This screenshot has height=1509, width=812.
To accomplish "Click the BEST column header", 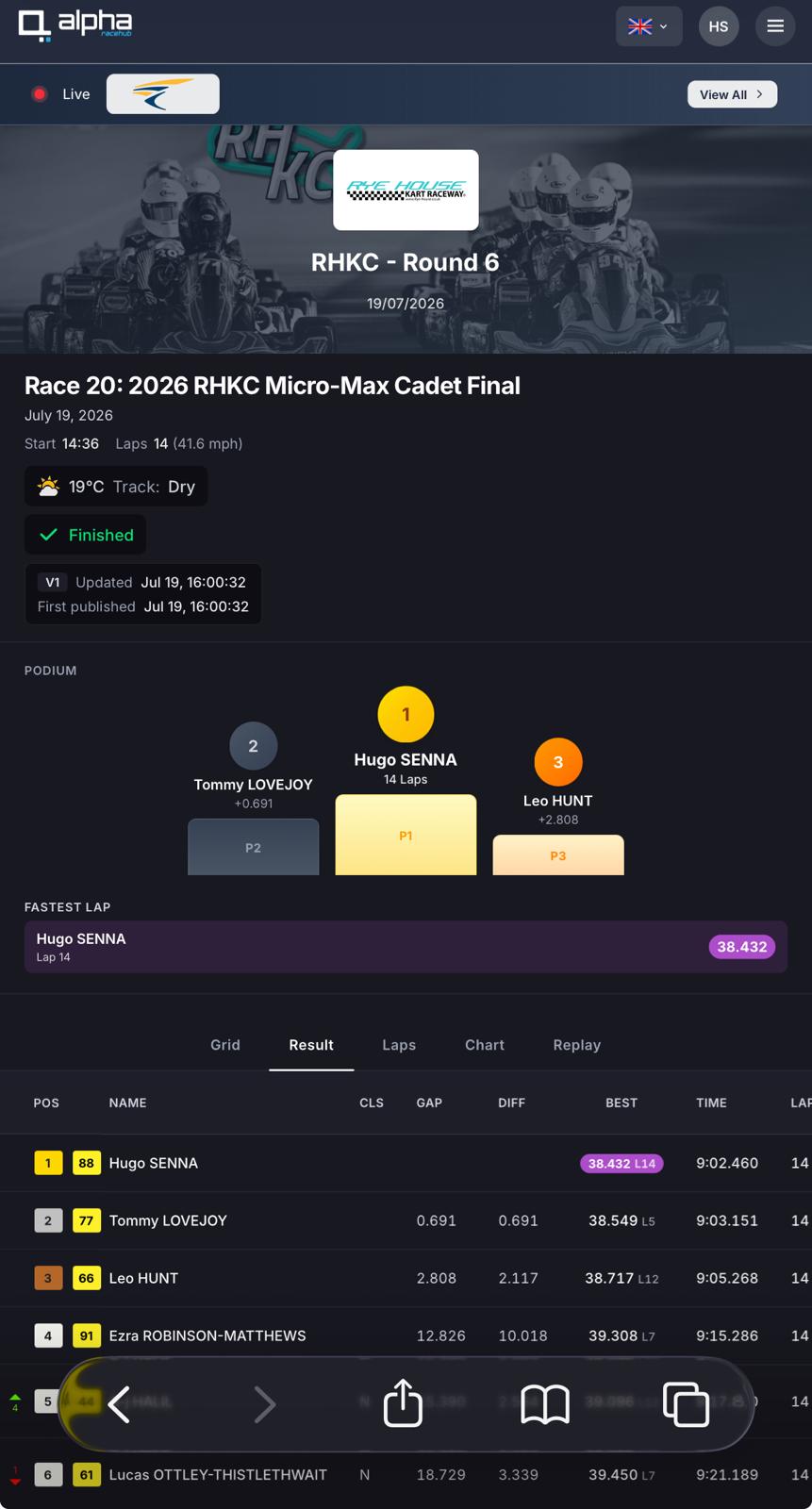I will [621, 1103].
